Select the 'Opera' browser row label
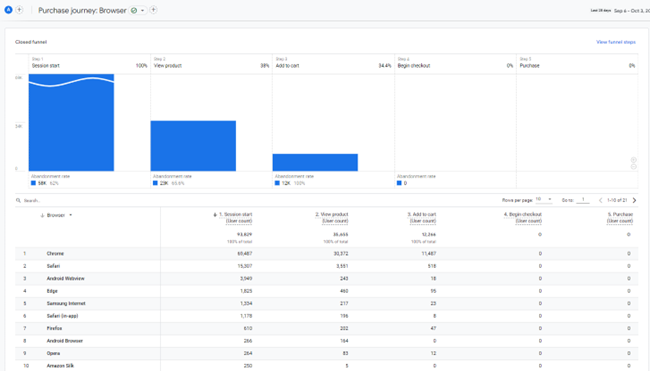The image size is (650, 371). point(53,353)
